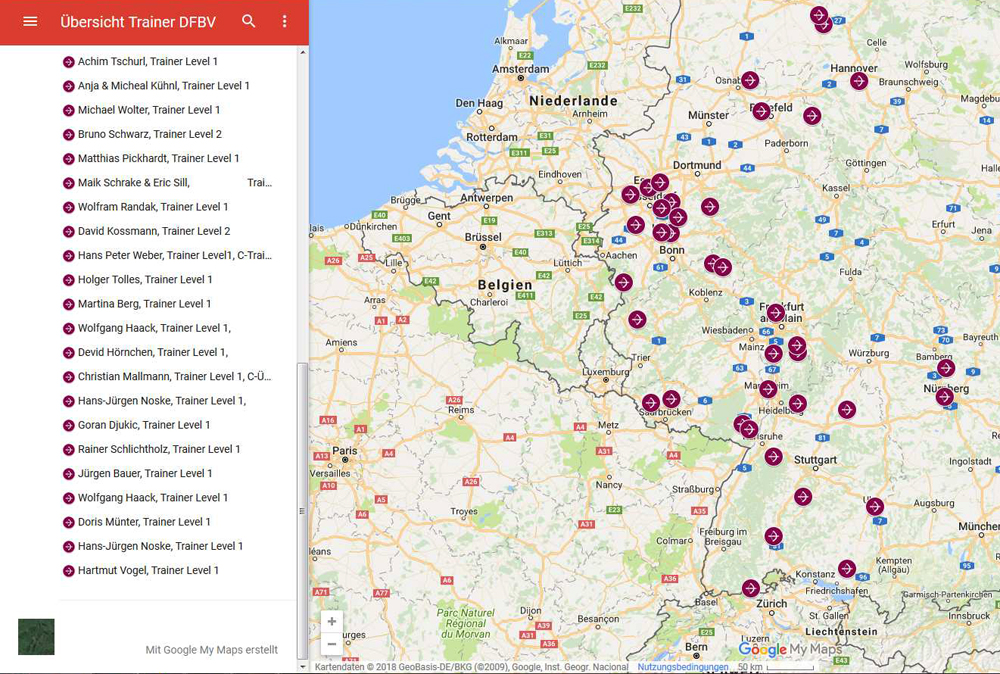Select Hartmut Vogel, Trainer Level 1
The height and width of the screenshot is (674, 1000).
click(x=148, y=570)
